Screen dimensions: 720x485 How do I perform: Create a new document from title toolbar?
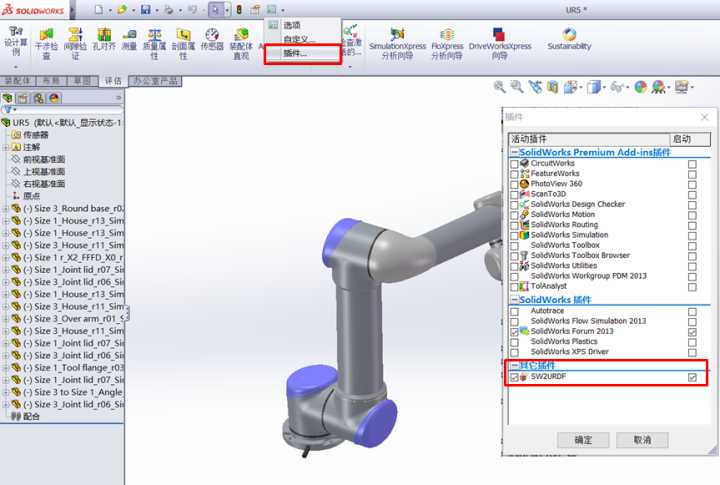[99, 9]
